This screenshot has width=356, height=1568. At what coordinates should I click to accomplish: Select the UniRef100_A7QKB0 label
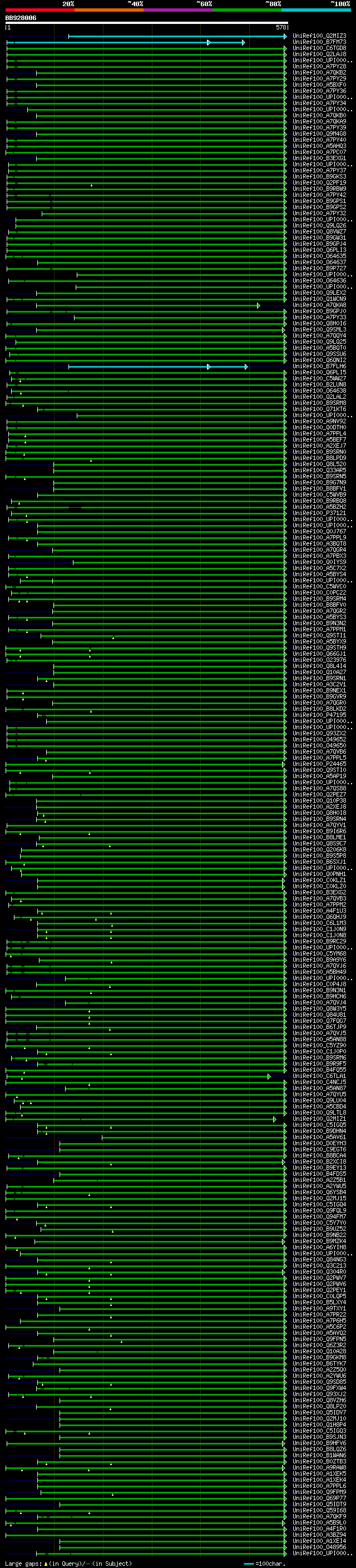(x=319, y=116)
